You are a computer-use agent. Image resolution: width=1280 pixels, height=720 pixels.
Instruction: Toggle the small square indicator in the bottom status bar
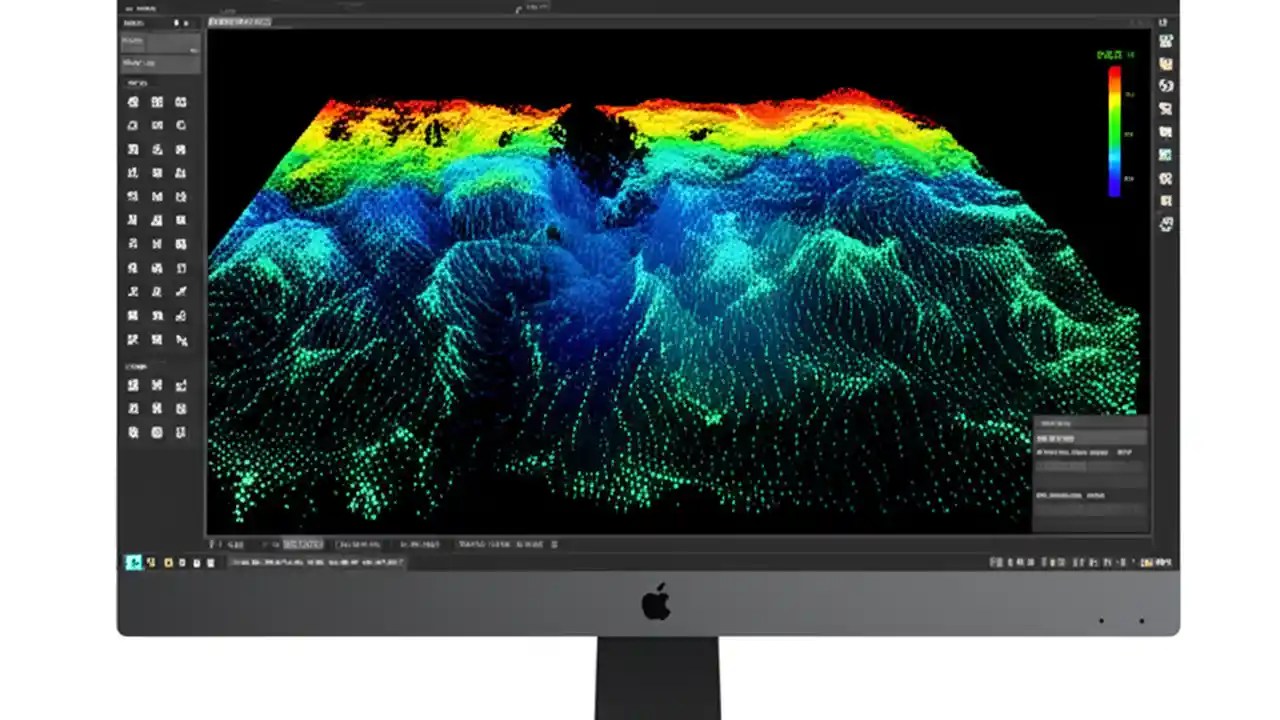[x=553, y=544]
